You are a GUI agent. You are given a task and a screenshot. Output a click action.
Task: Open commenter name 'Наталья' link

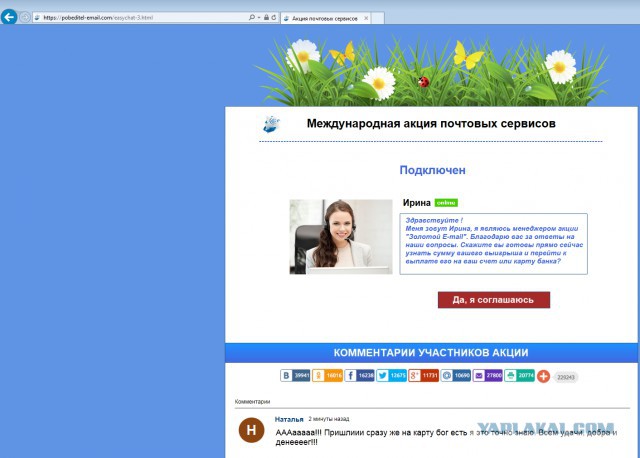pyautogui.click(x=289, y=419)
